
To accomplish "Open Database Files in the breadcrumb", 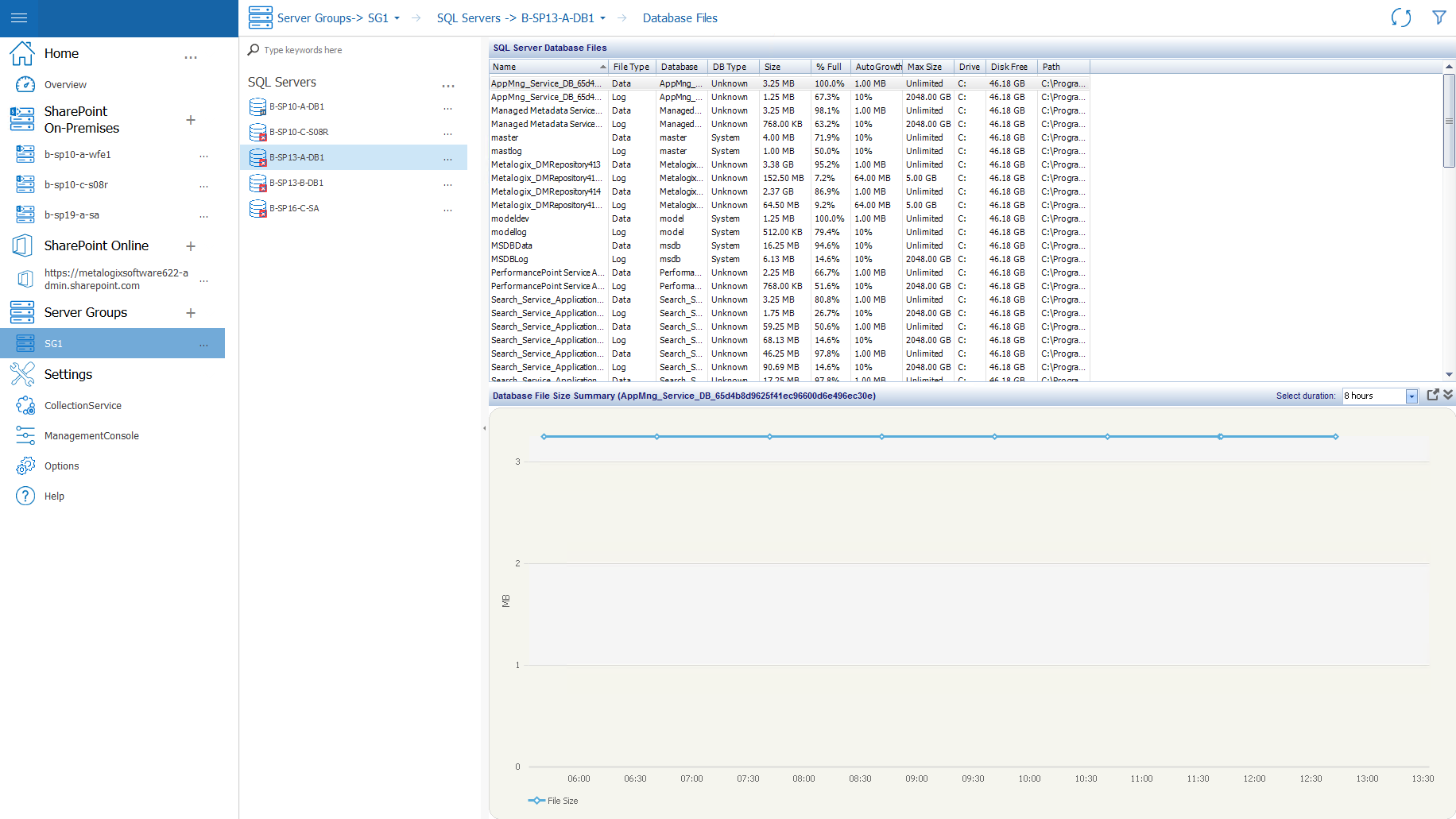I will coord(680,17).
